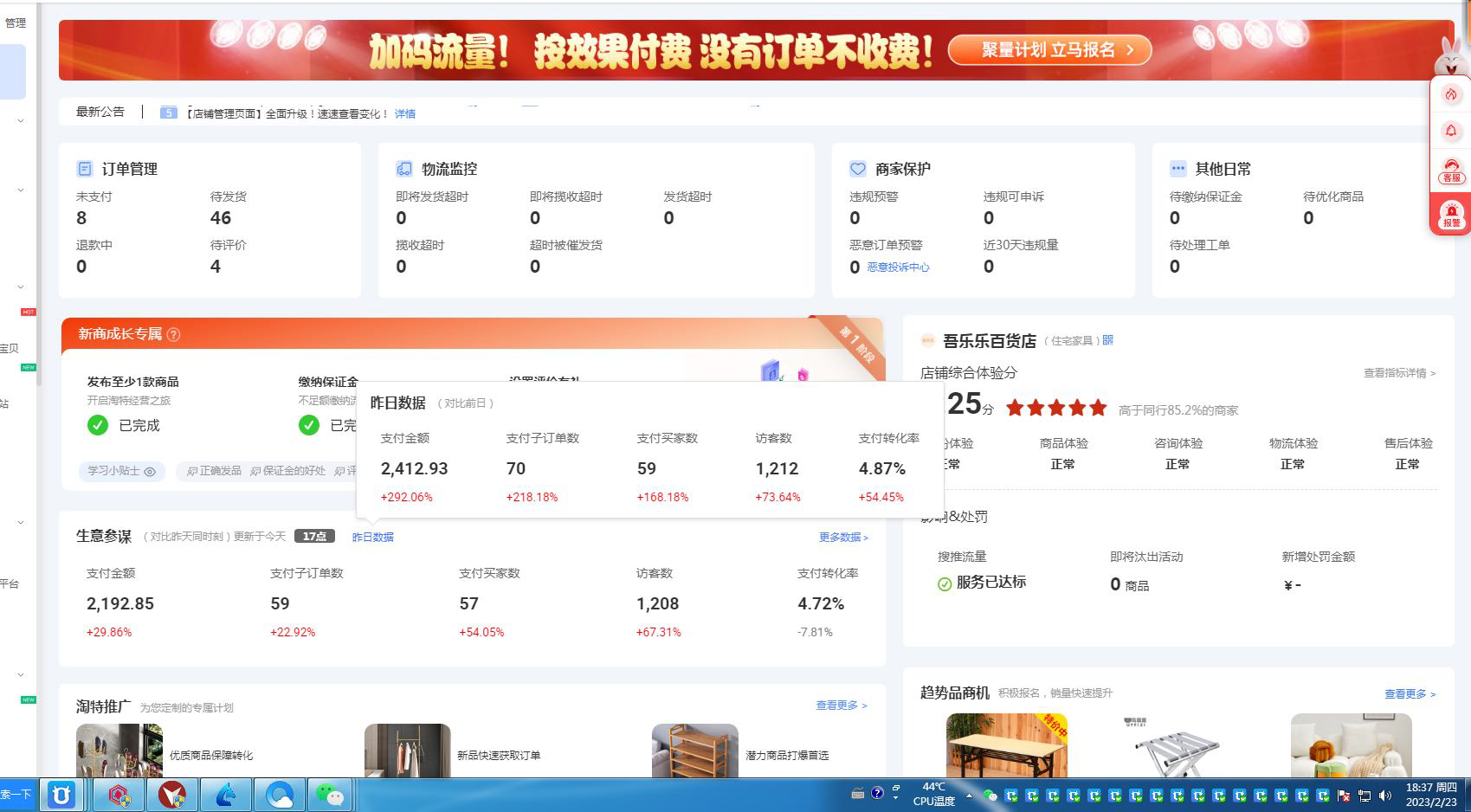Expand 查看指标详情 arrow link
This screenshot has width=1471, height=812.
(1399, 373)
